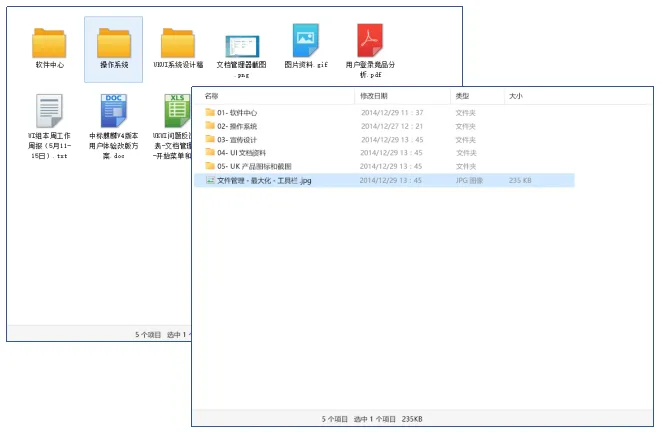Open the 用户登录竞品分析.pdf file icon
662x432 pixels.
(370, 40)
